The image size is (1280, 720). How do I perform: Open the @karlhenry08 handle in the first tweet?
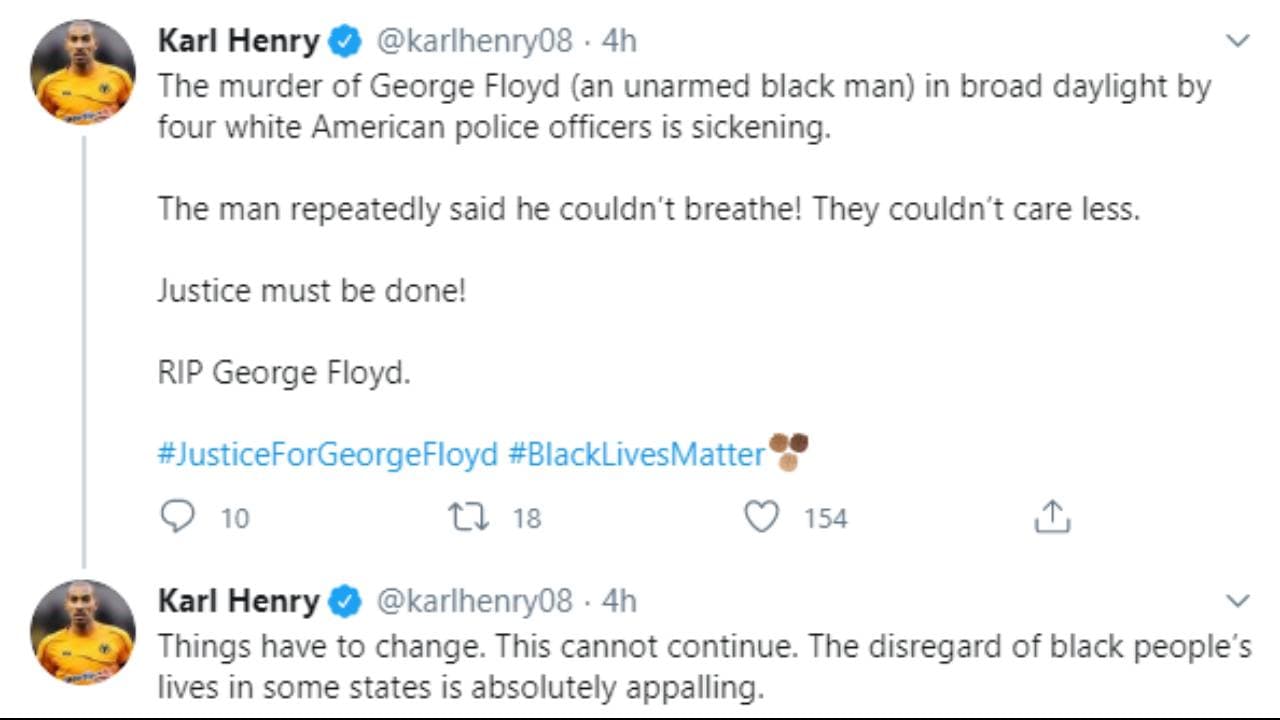474,41
